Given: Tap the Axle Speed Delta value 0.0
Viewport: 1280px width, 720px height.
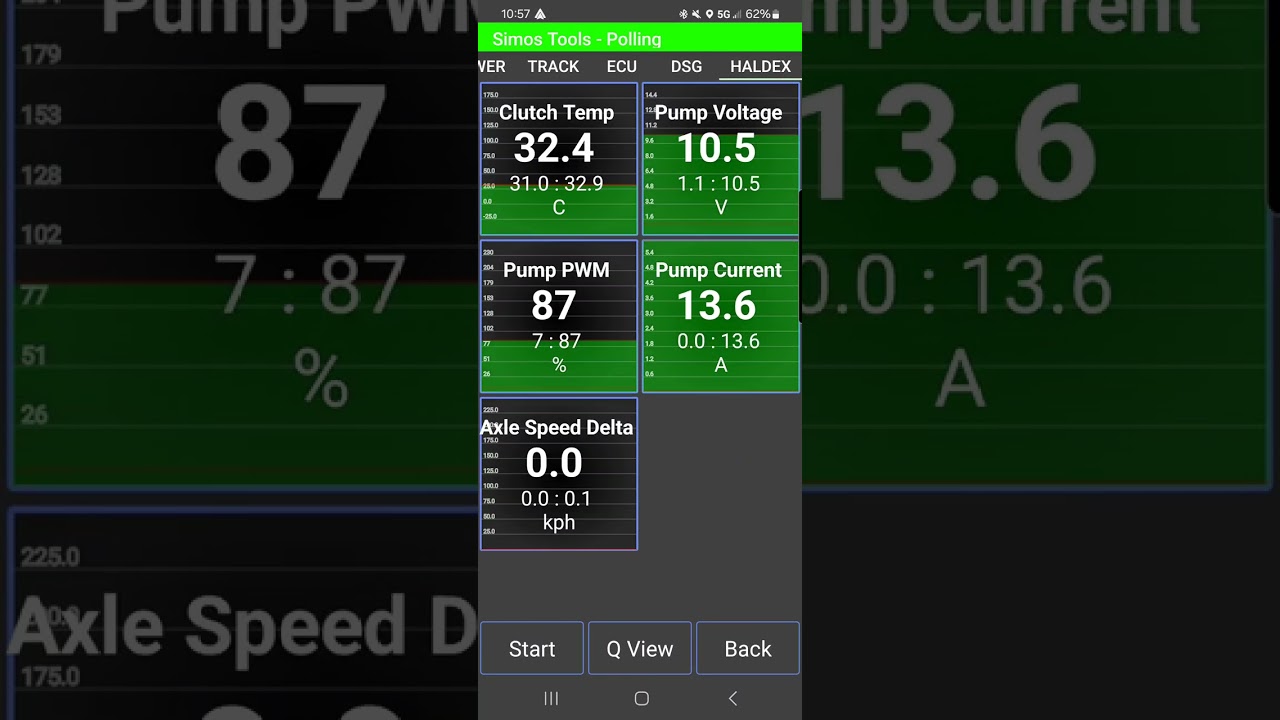Looking at the screenshot, I should click(x=554, y=463).
